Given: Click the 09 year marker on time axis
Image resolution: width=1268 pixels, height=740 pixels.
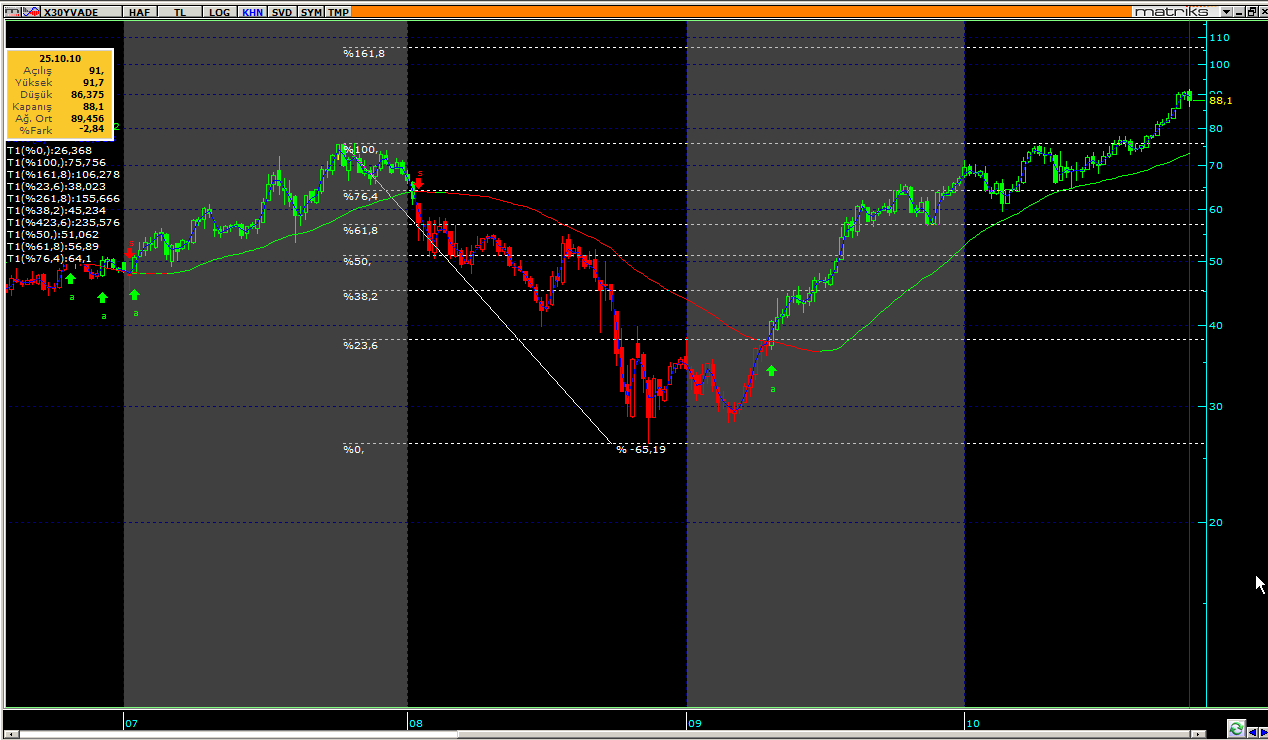Looking at the screenshot, I should (694, 721).
